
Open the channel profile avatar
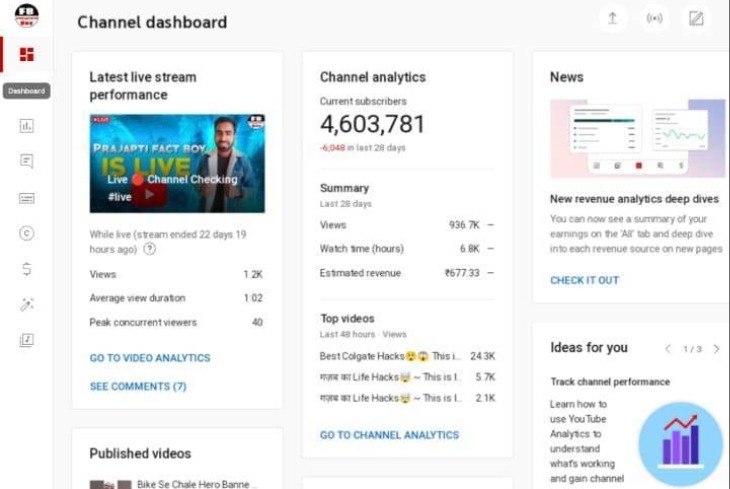27,15
